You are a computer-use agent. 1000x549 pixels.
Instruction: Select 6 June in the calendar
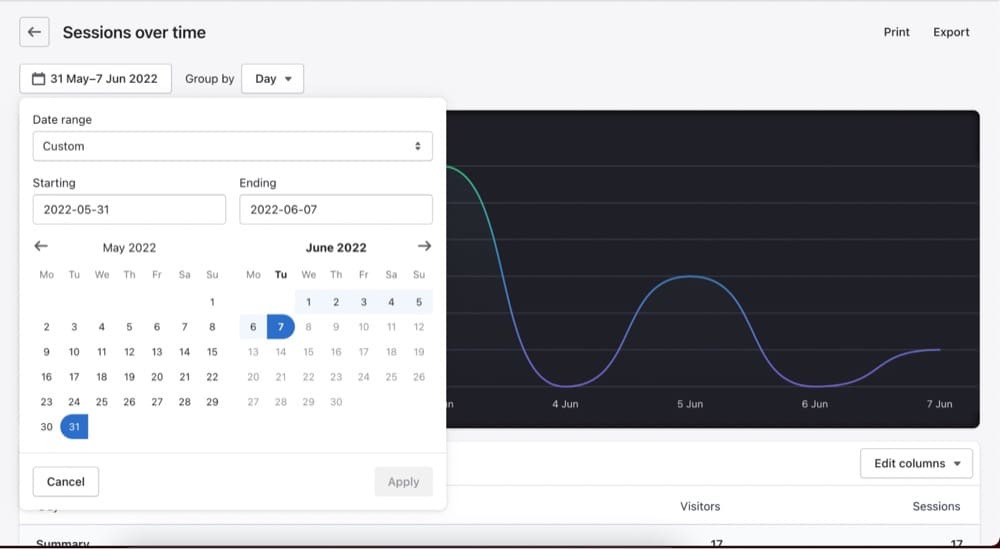click(x=253, y=327)
